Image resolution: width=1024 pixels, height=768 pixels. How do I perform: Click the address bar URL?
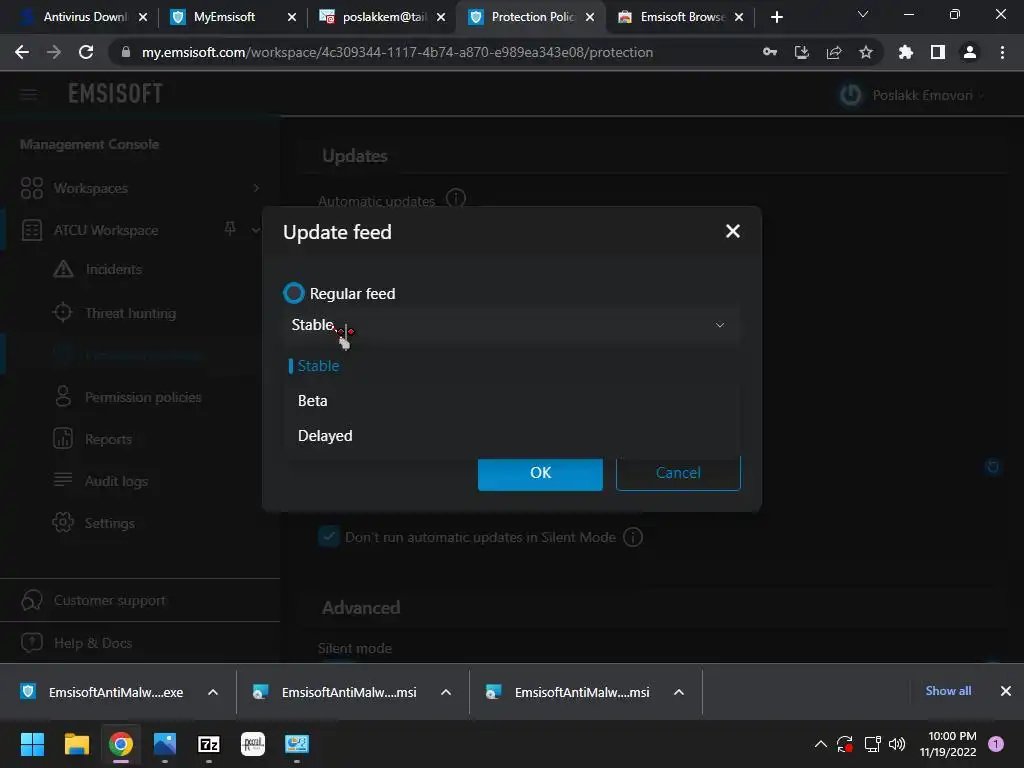(x=397, y=52)
